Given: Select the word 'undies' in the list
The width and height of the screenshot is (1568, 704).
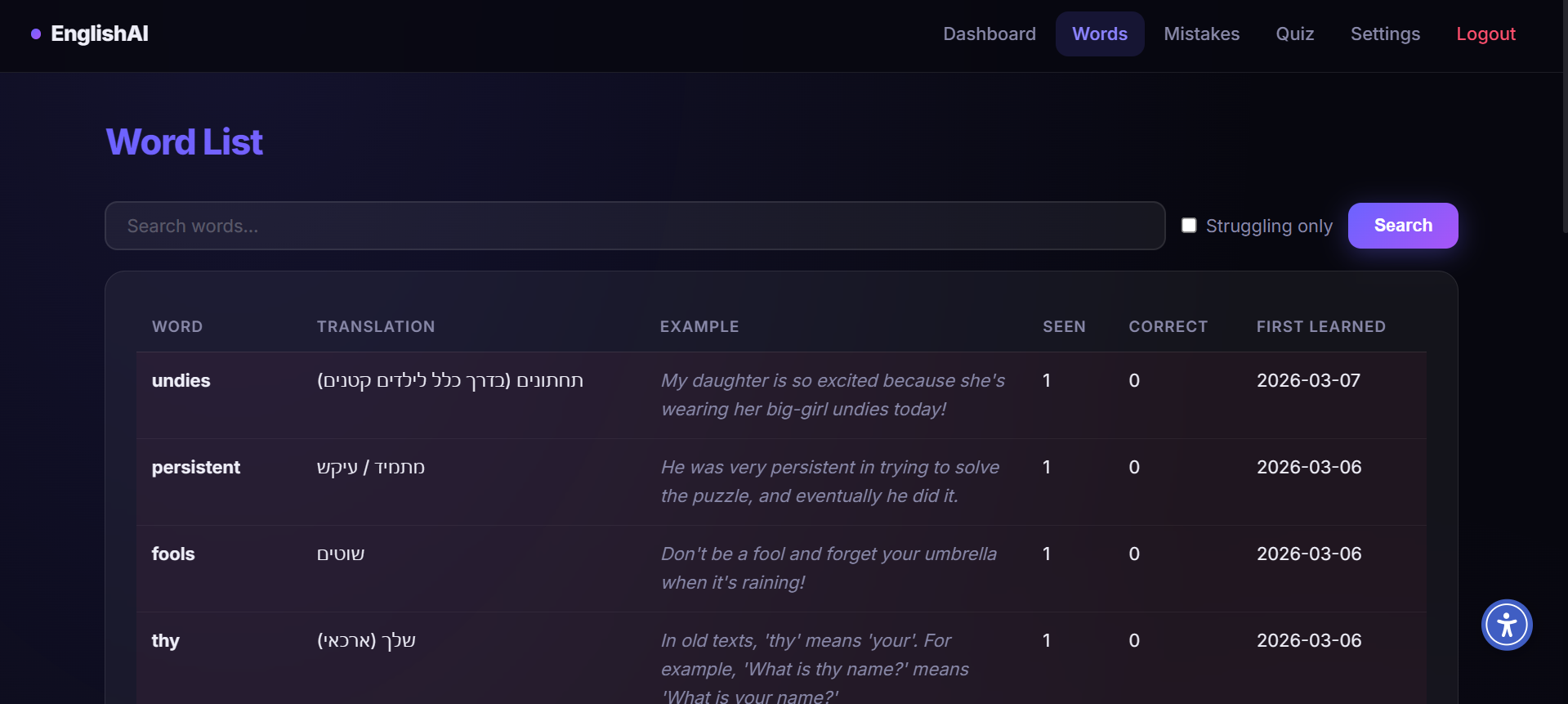Looking at the screenshot, I should (x=181, y=381).
